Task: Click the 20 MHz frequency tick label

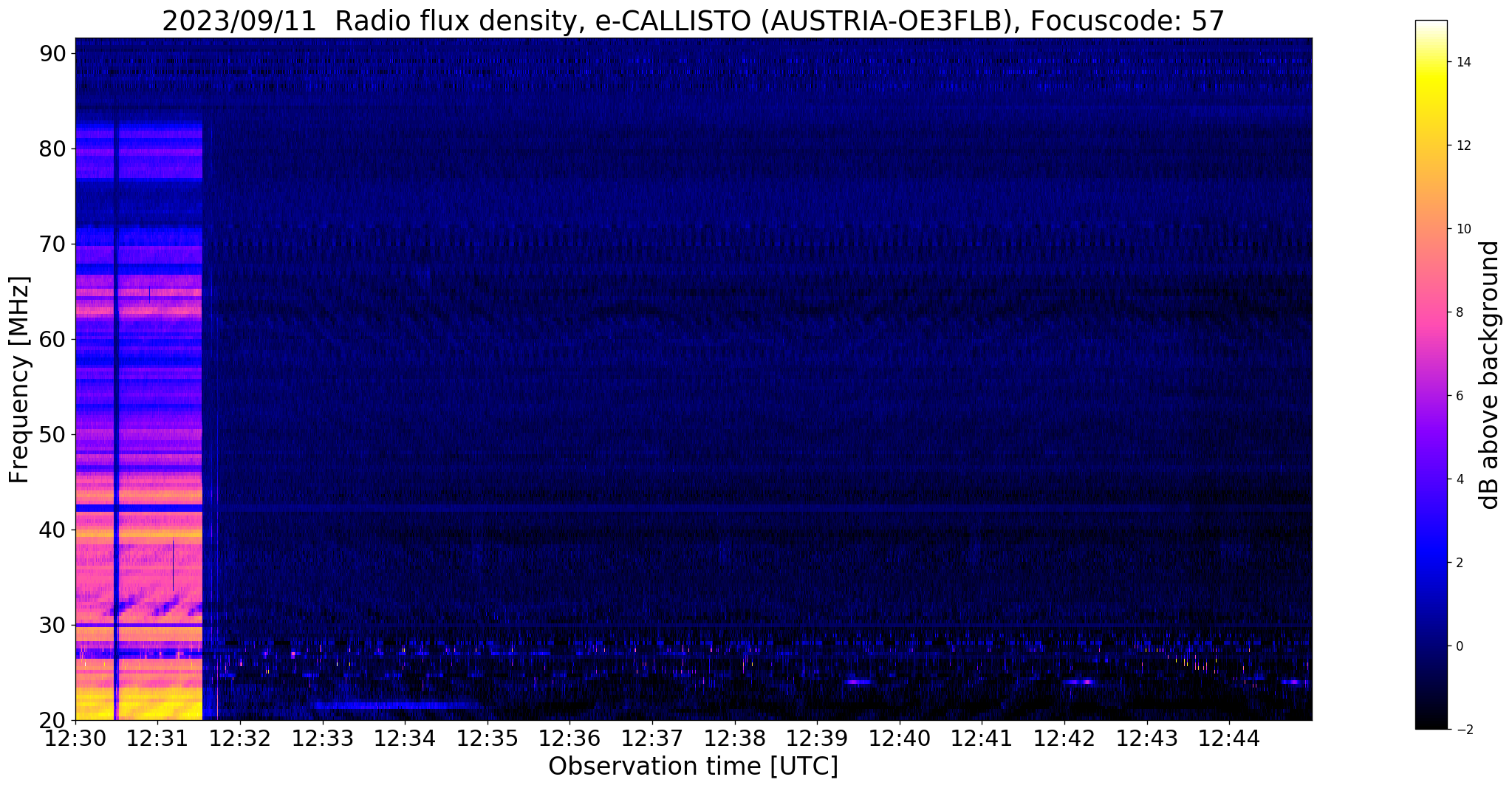Action: 52,720
